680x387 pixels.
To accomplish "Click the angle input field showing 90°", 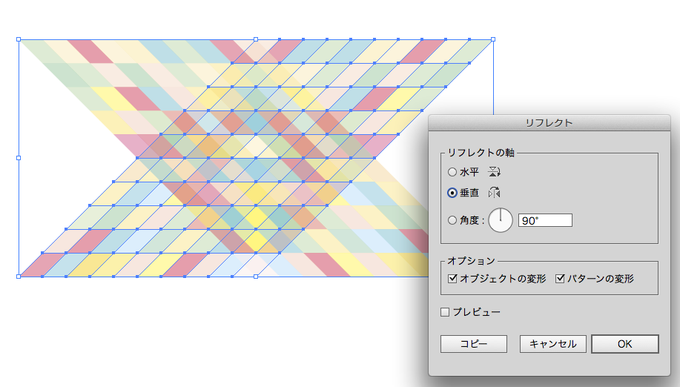I will click(545, 220).
